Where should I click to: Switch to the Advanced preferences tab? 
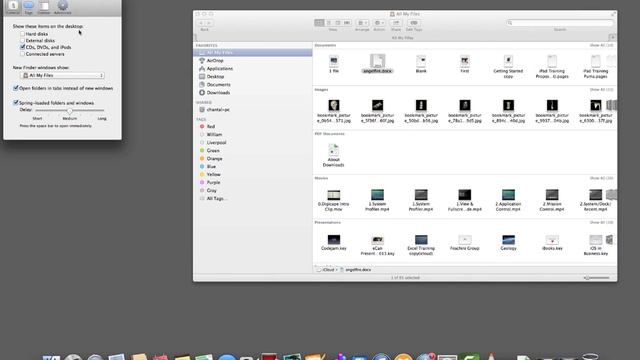(62, 7)
